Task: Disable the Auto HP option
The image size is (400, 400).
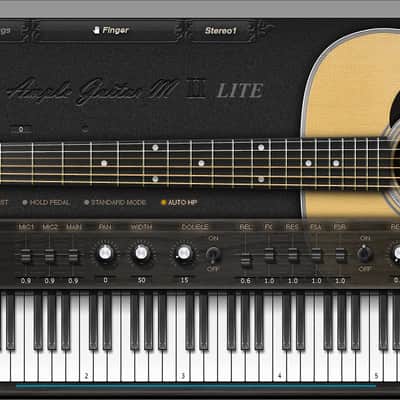Action: [179, 202]
